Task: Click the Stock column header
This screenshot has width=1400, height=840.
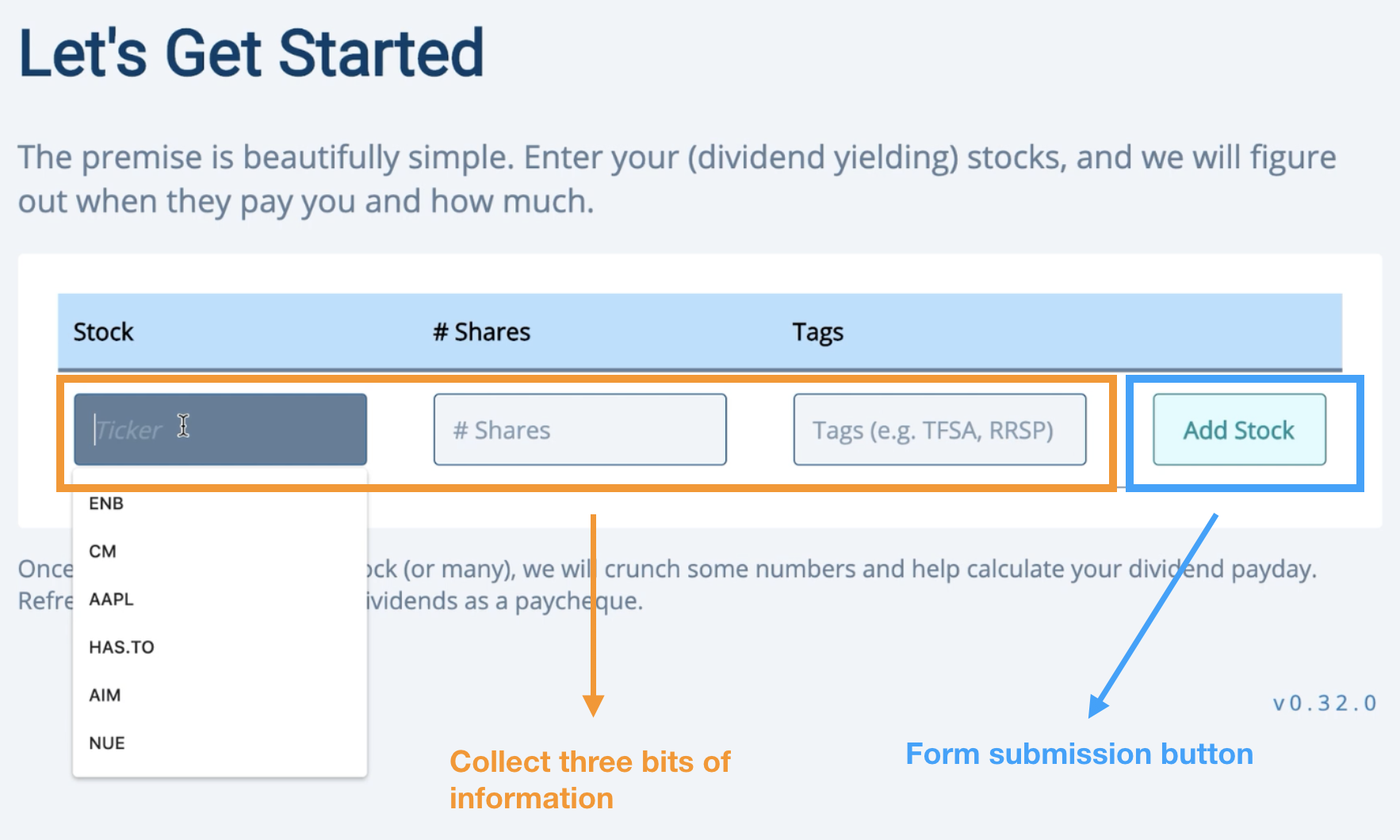Action: tap(103, 332)
